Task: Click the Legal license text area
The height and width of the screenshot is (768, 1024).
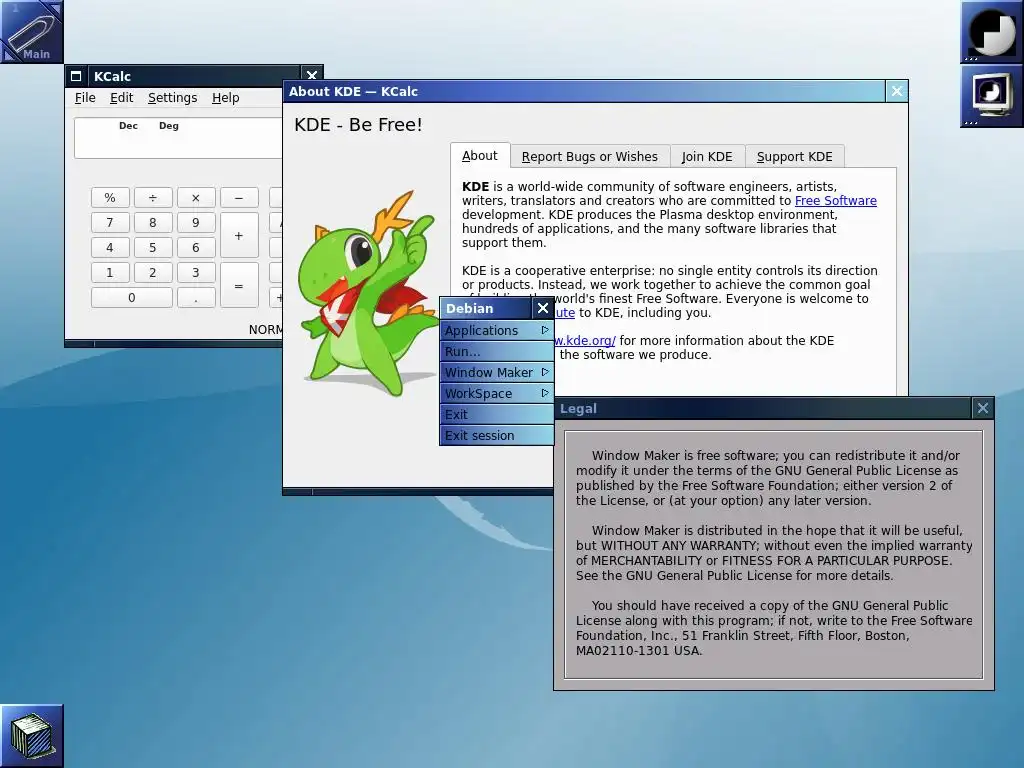Action: [x=774, y=554]
